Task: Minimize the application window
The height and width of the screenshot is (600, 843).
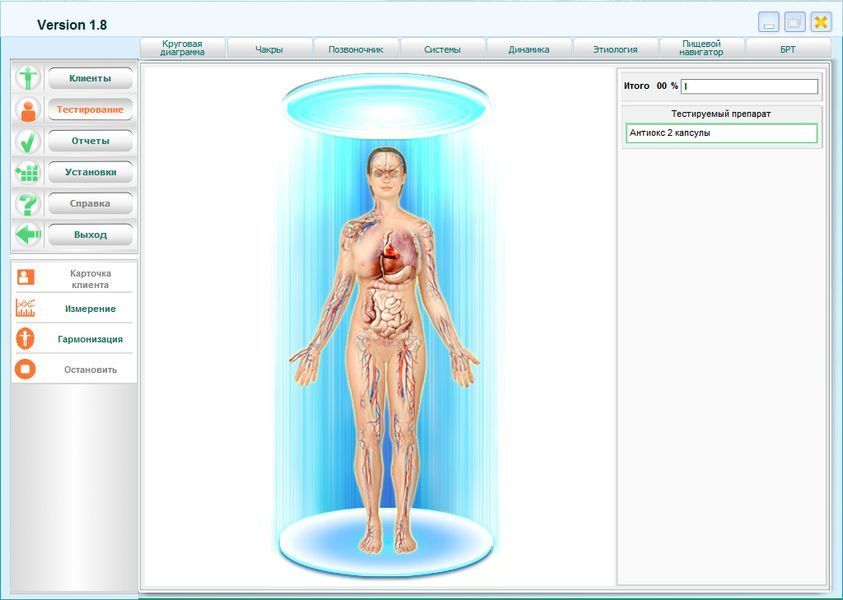Action: coord(769,23)
